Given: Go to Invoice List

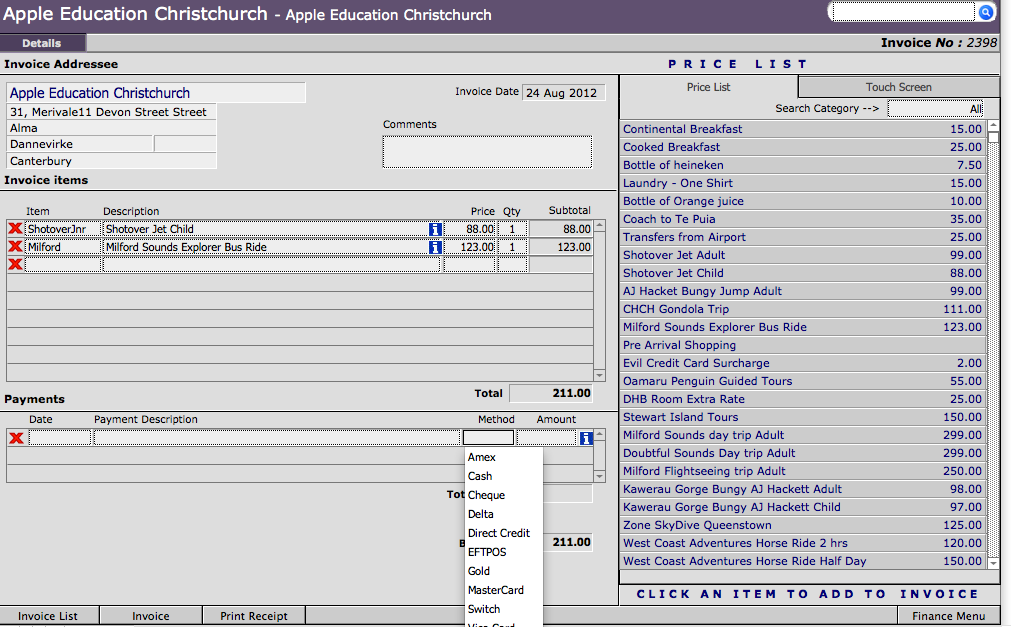Looking at the screenshot, I should click(48, 616).
